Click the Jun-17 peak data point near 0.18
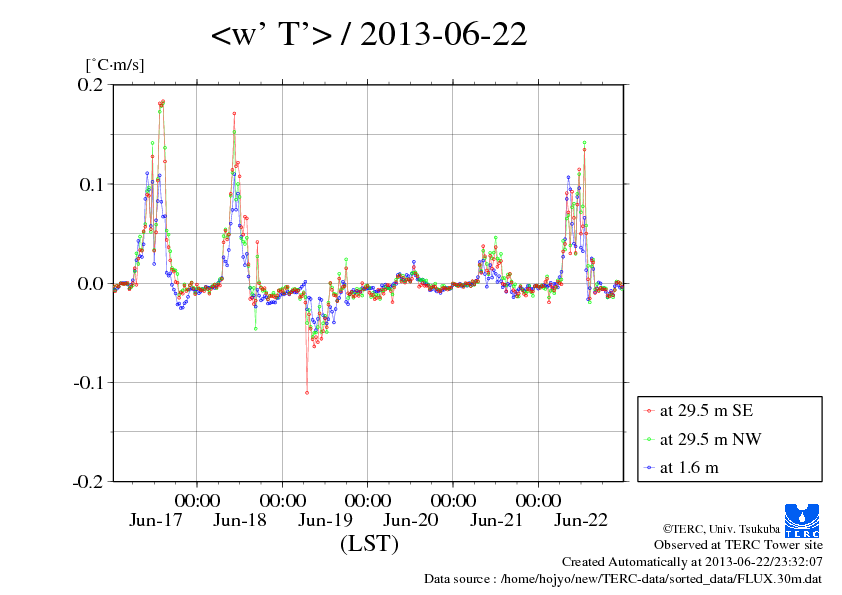842x595 pixels. pyautogui.click(x=163, y=101)
